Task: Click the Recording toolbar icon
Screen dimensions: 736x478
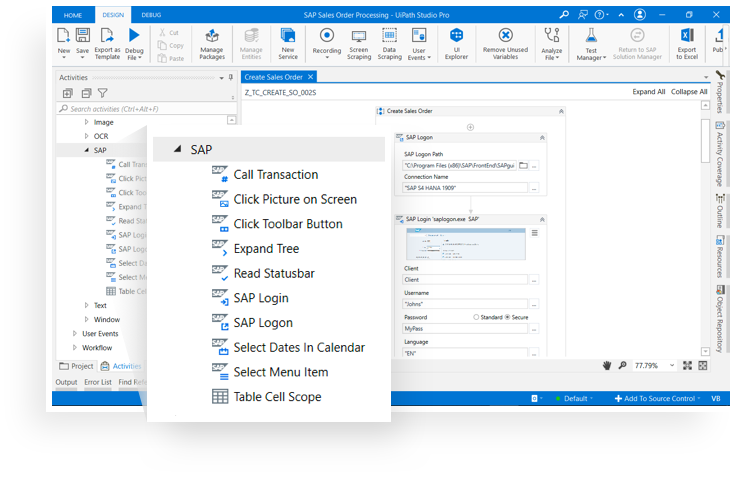Action: point(326,40)
